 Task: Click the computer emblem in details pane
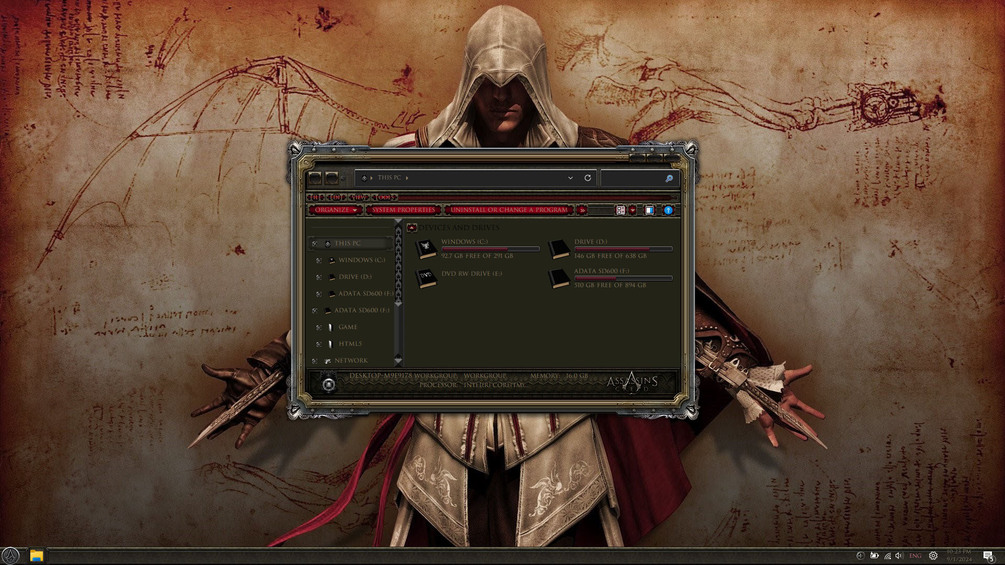point(328,384)
